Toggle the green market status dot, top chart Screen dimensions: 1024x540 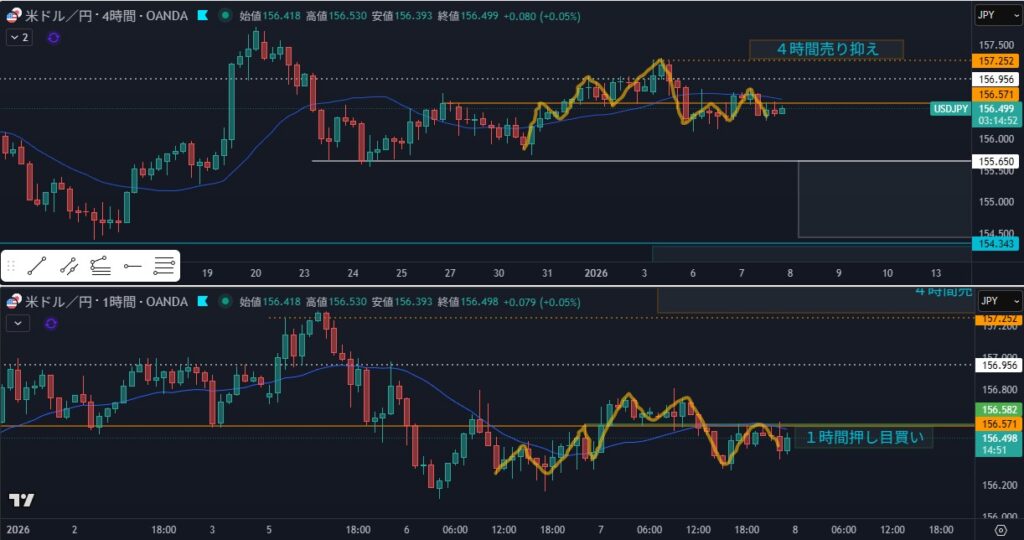[x=221, y=16]
